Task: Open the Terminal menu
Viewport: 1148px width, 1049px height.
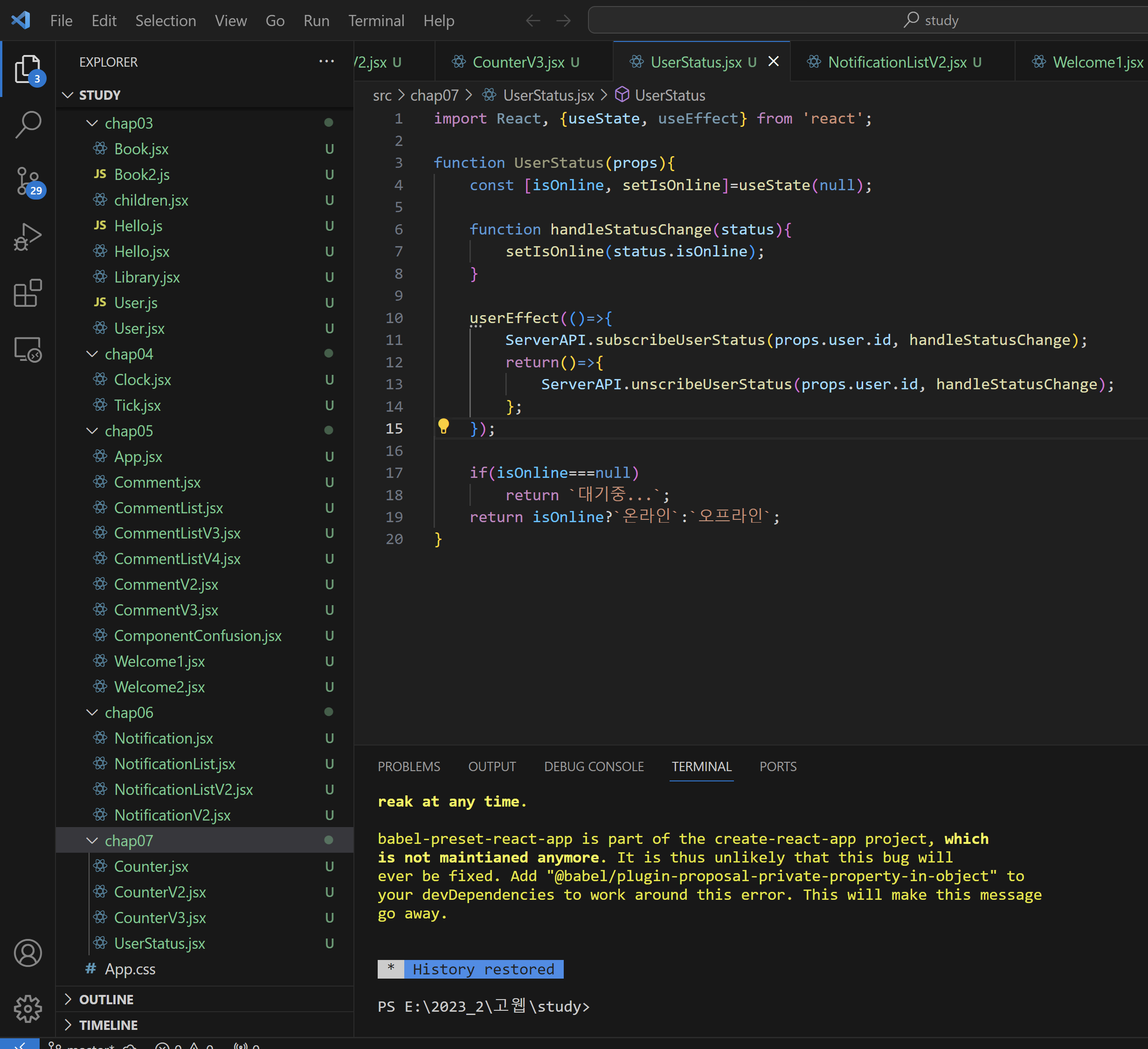Action: tap(376, 21)
